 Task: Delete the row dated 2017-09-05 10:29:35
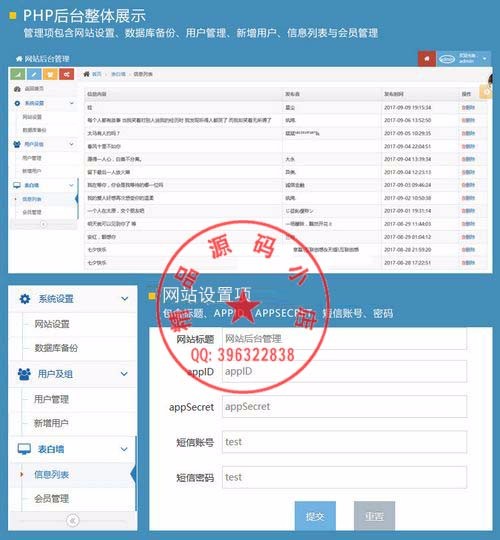(x=468, y=133)
